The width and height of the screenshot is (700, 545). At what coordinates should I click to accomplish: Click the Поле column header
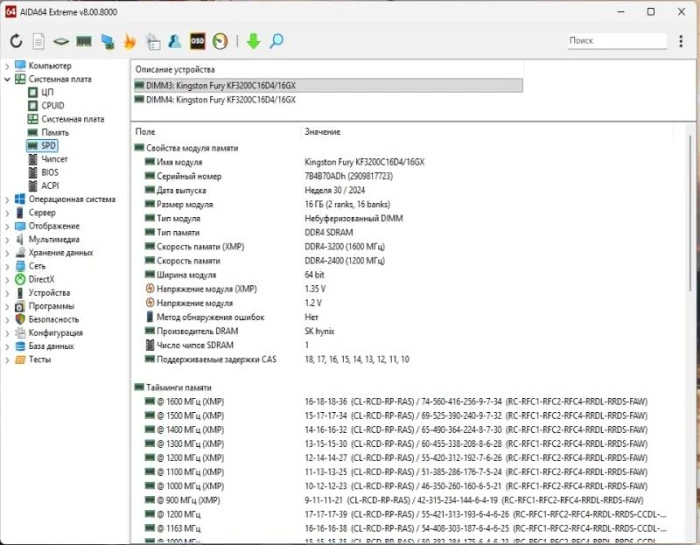[x=145, y=132]
